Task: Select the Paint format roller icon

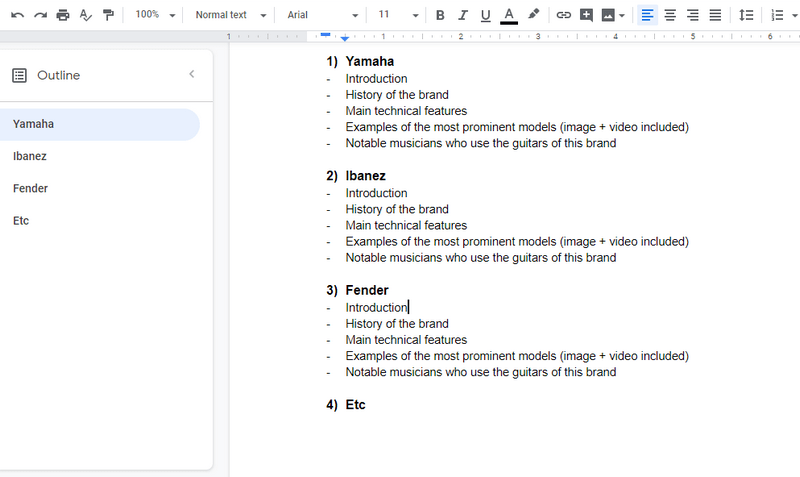Action: (108, 15)
